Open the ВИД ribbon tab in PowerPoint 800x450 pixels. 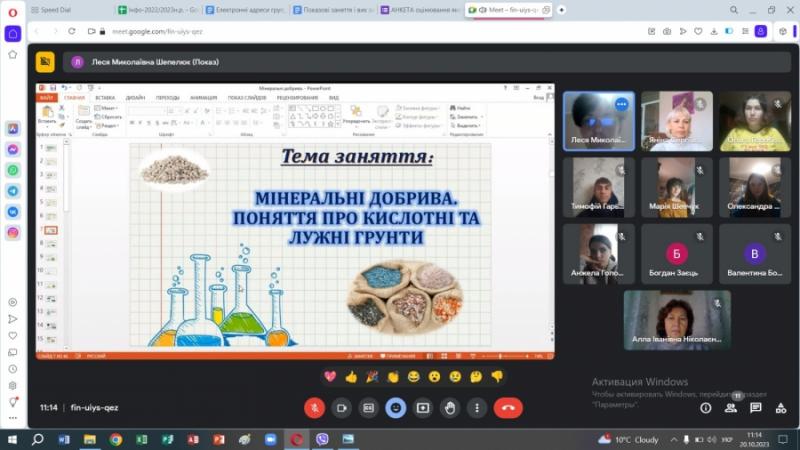[x=334, y=97]
